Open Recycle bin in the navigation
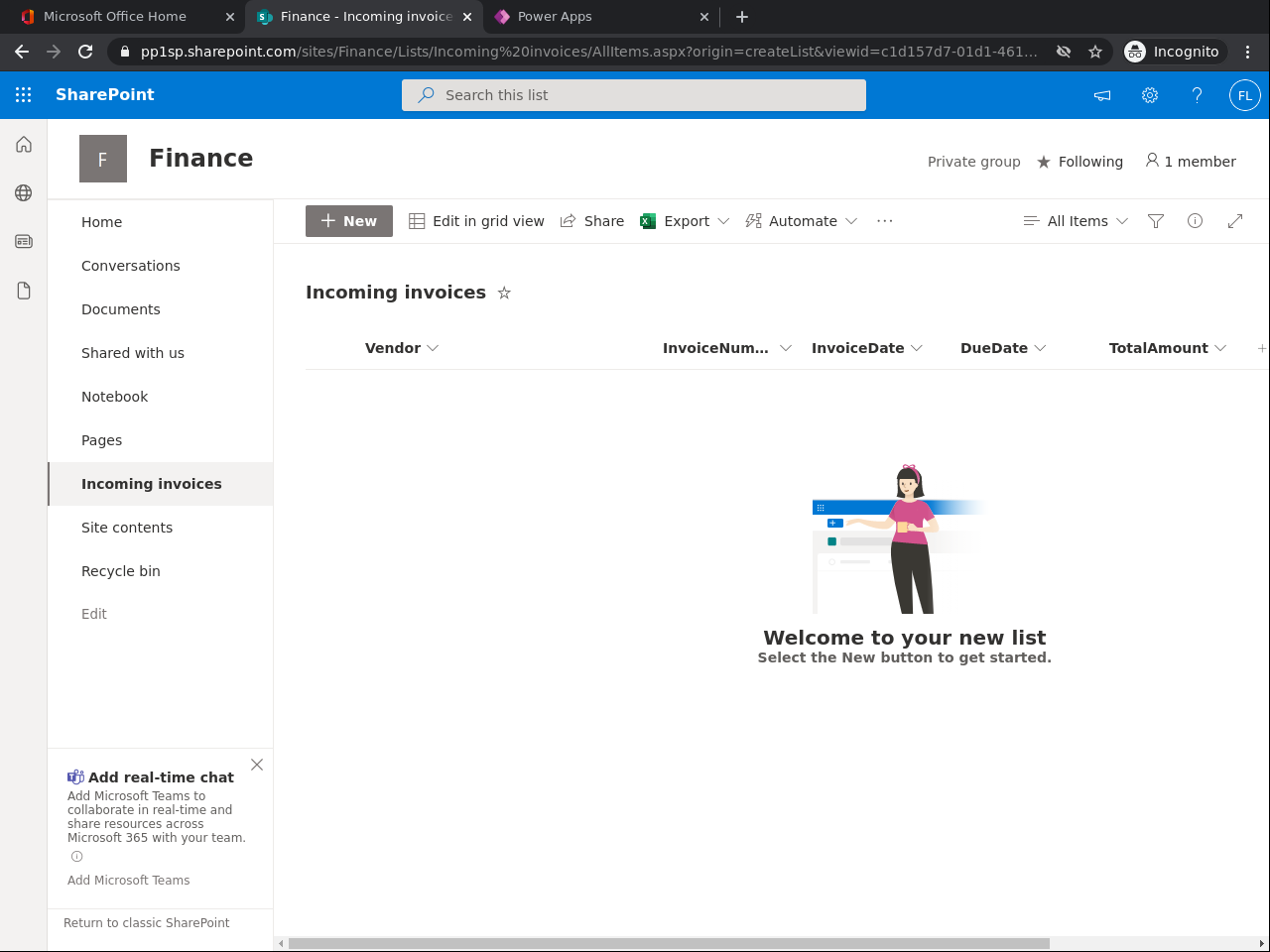1270x952 pixels. [x=121, y=571]
